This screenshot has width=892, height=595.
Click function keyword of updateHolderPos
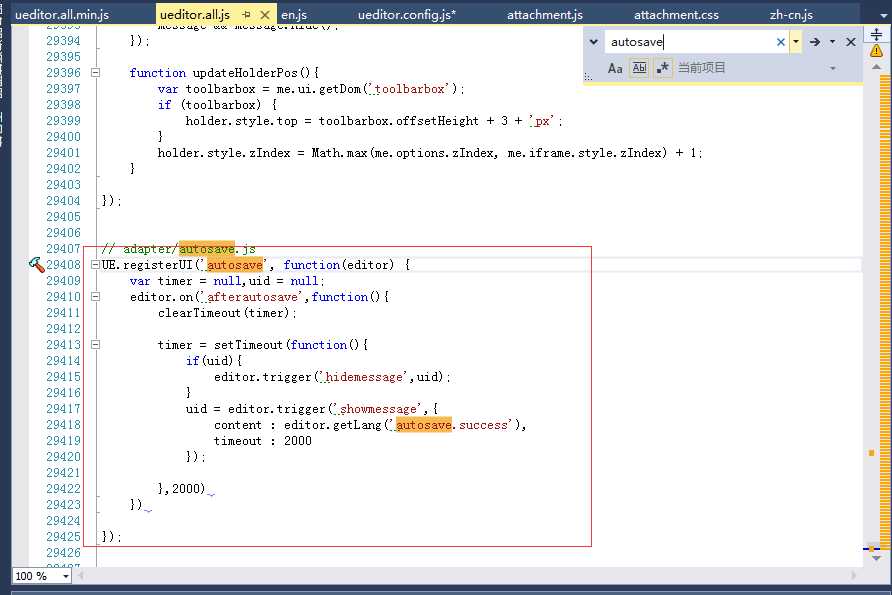tap(158, 73)
